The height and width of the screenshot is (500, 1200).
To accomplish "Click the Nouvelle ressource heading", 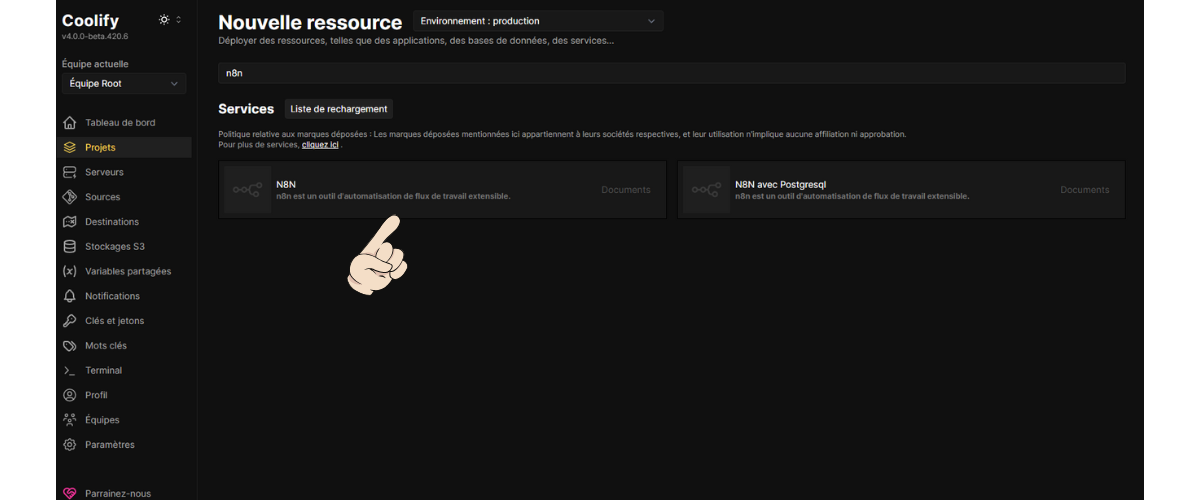I will coord(310,22).
